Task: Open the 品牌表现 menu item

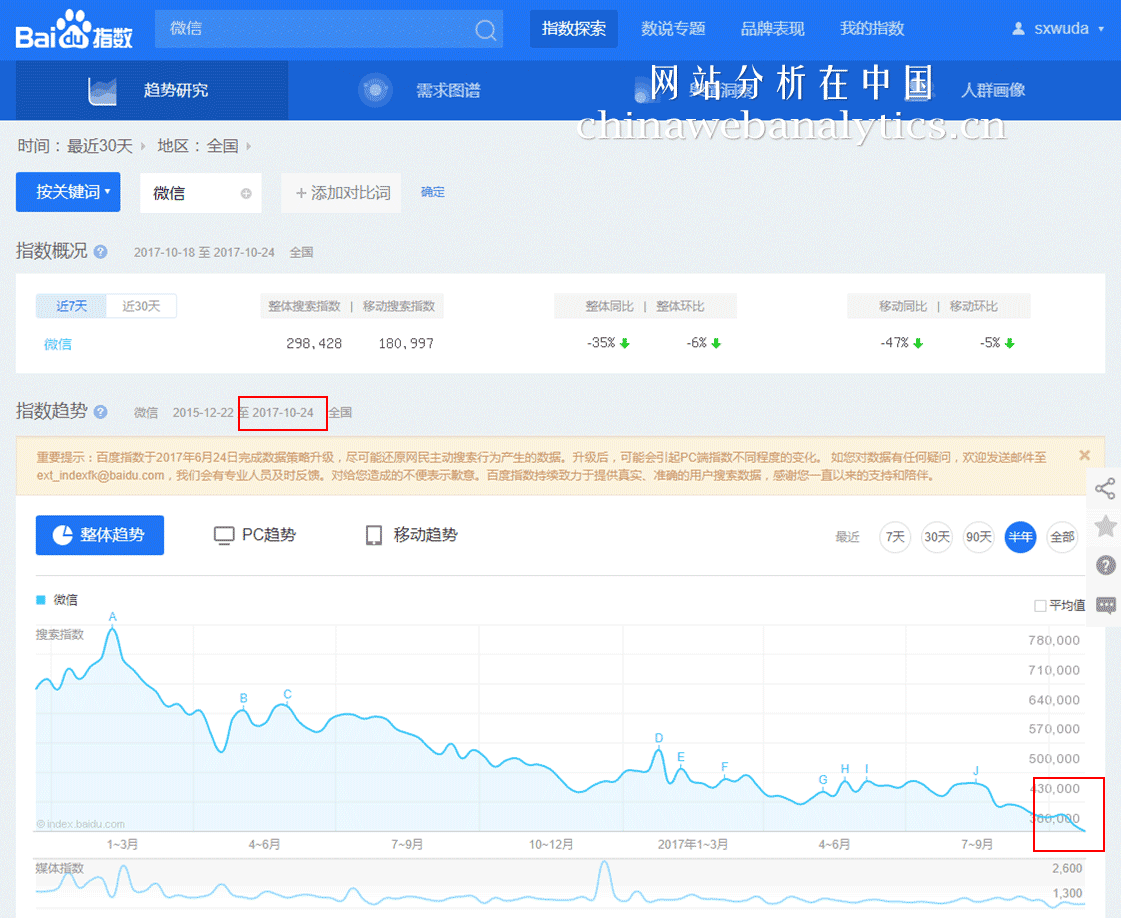Action: 772,29
